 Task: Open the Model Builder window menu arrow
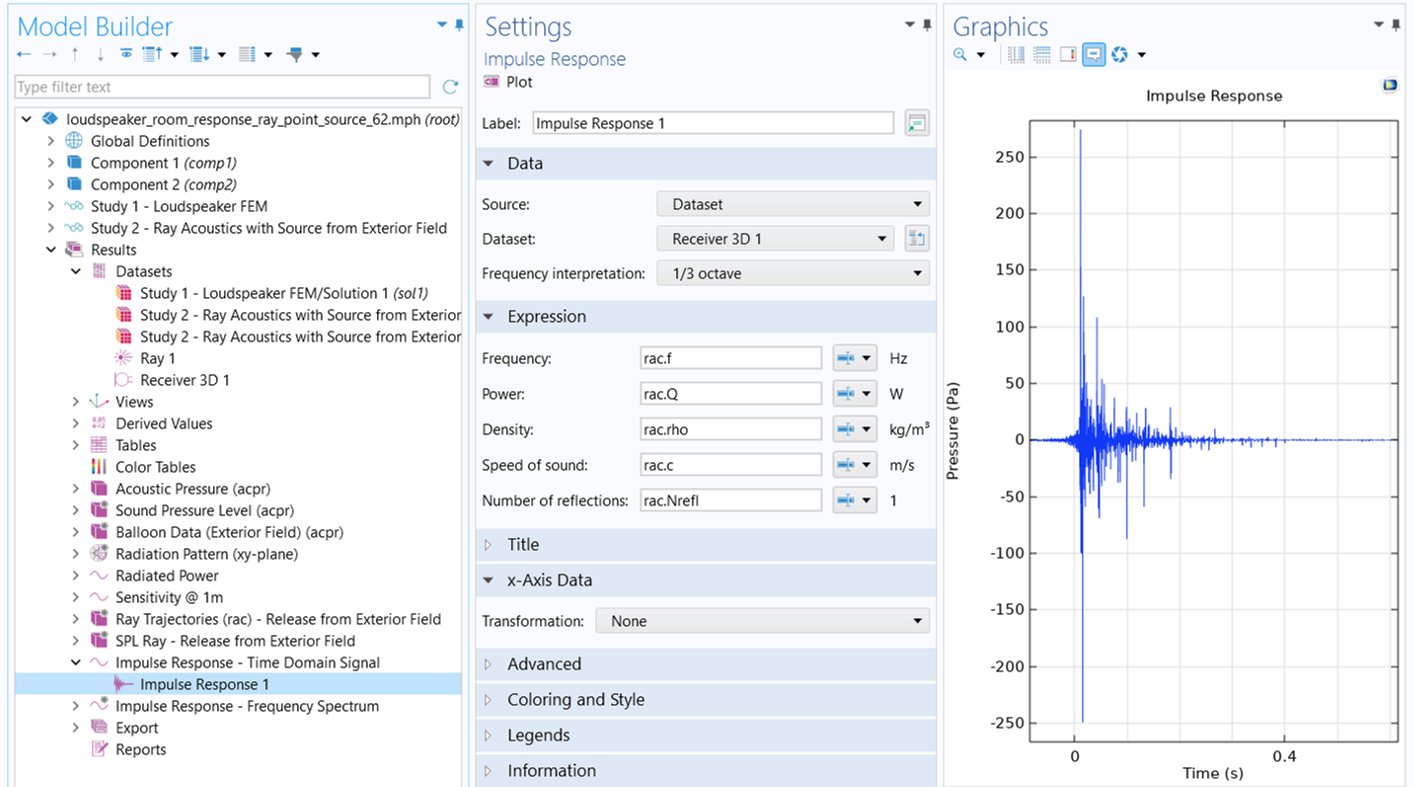442,25
